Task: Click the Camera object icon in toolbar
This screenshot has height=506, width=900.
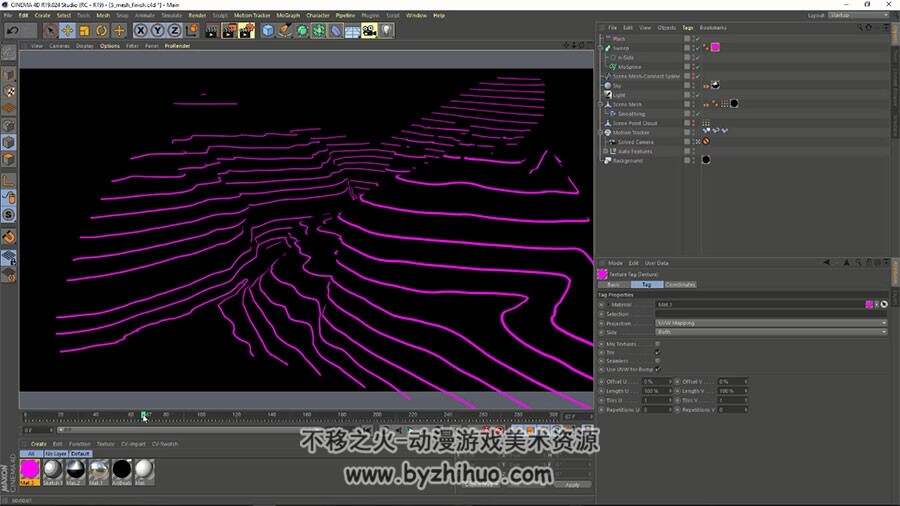Action: click(x=369, y=30)
